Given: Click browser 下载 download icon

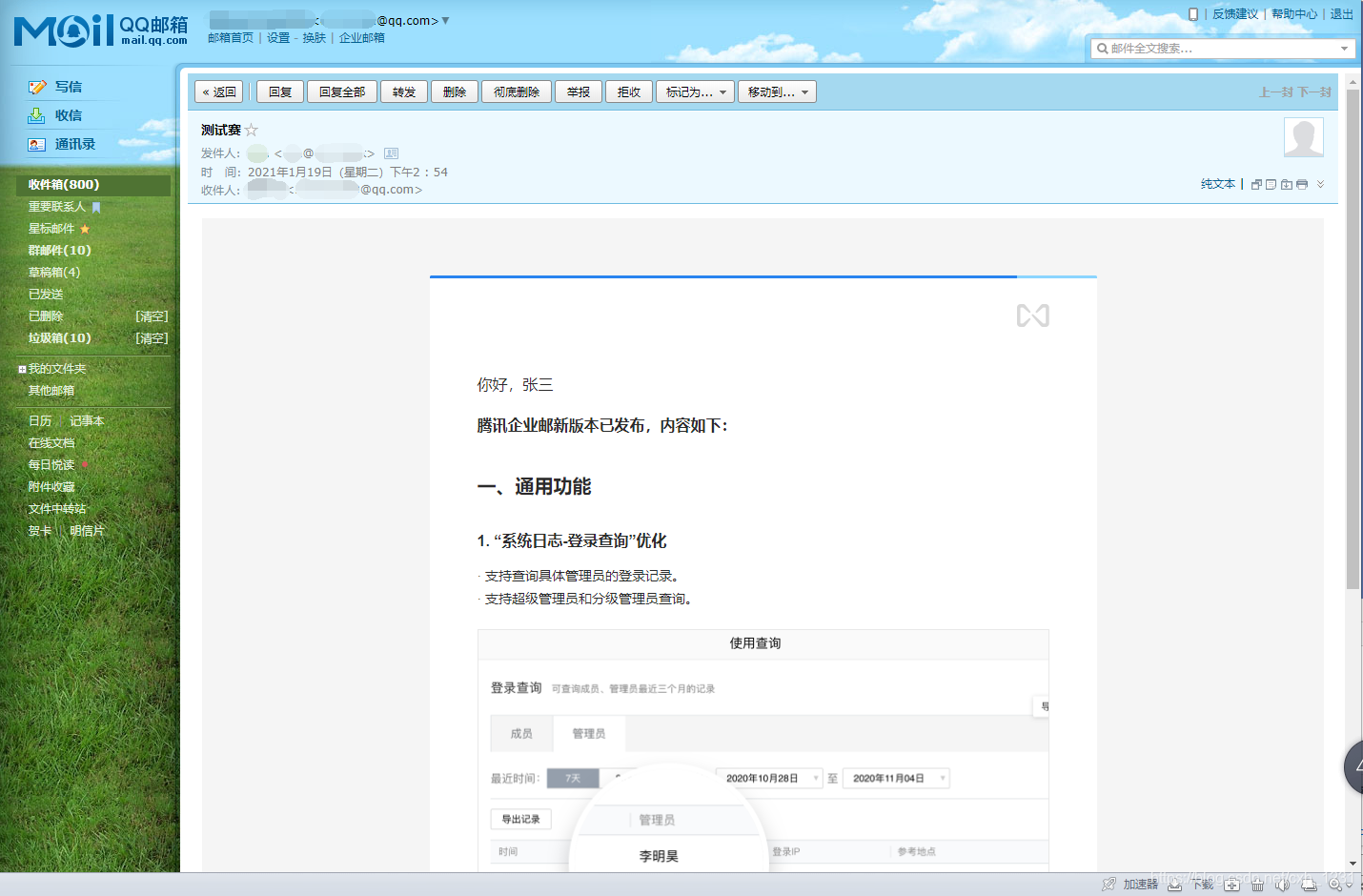Looking at the screenshot, I should (1175, 885).
